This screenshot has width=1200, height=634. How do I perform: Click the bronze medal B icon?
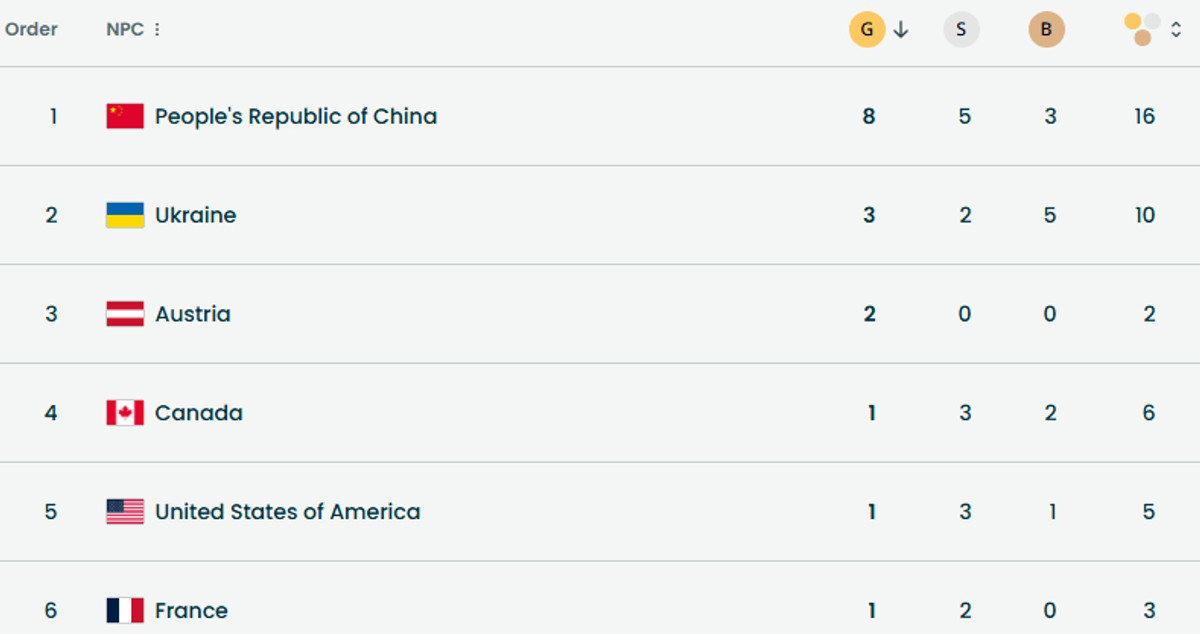pyautogui.click(x=1046, y=30)
